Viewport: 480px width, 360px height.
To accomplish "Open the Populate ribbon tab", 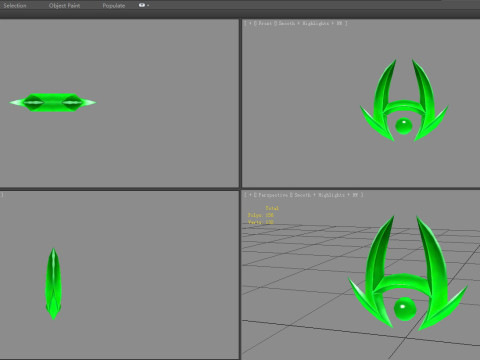I will (x=114, y=6).
